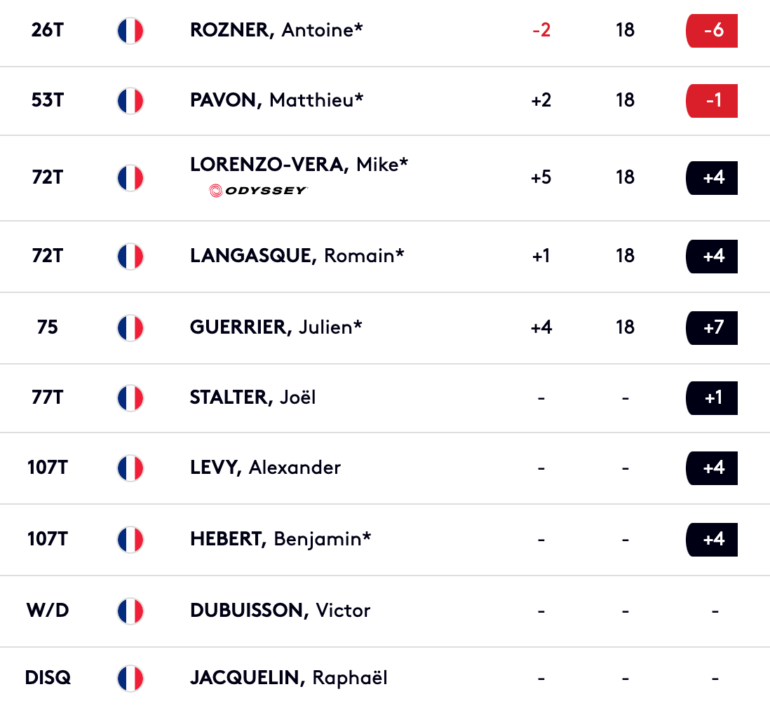
Task: Expand the GUERRIER, Julien row at position 75
Action: click(x=385, y=328)
